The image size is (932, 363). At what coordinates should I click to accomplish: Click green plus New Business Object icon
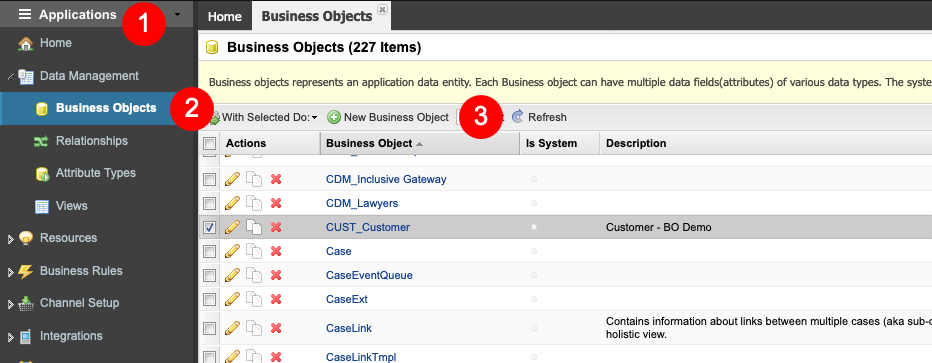(334, 117)
